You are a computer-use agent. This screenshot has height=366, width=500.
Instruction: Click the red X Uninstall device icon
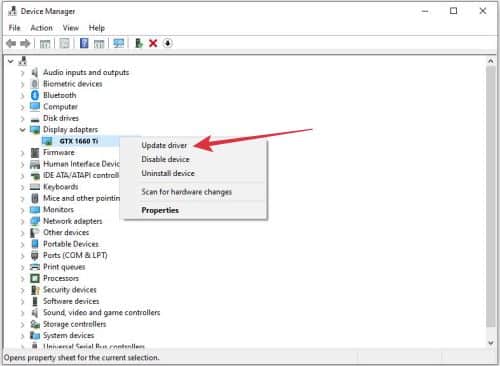pos(153,43)
